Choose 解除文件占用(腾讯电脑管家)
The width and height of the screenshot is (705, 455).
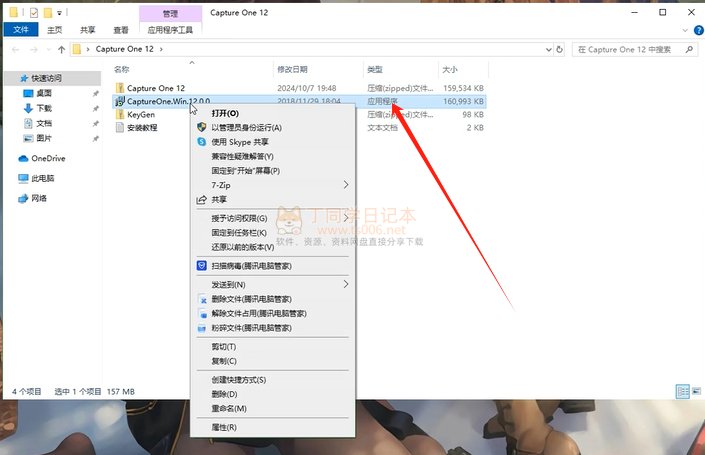point(272,313)
